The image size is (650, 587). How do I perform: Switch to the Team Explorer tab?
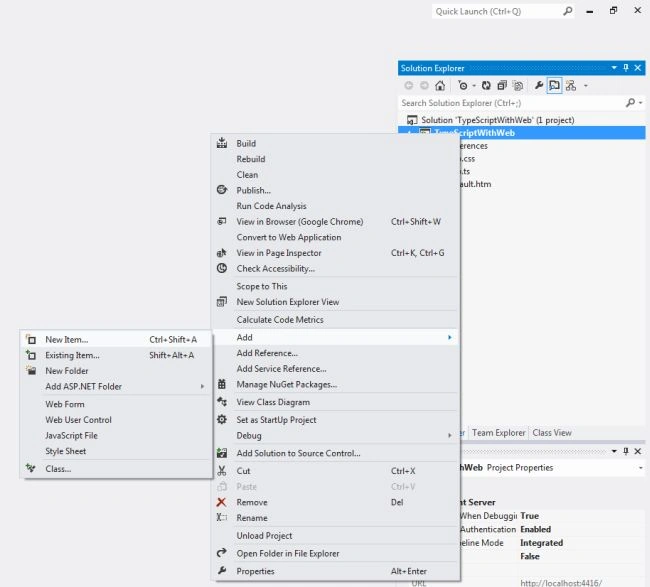tap(498, 433)
